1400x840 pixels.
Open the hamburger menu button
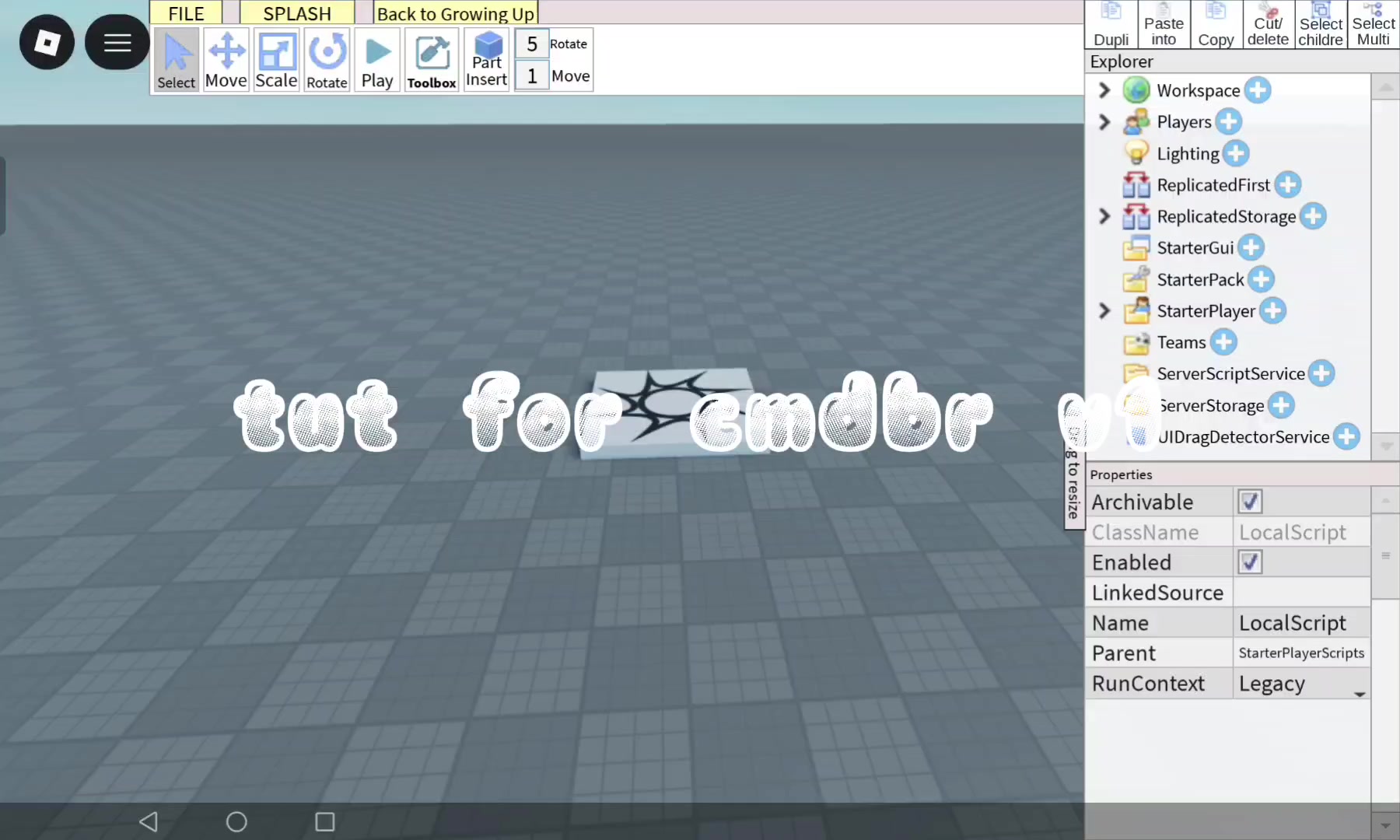[x=117, y=42]
